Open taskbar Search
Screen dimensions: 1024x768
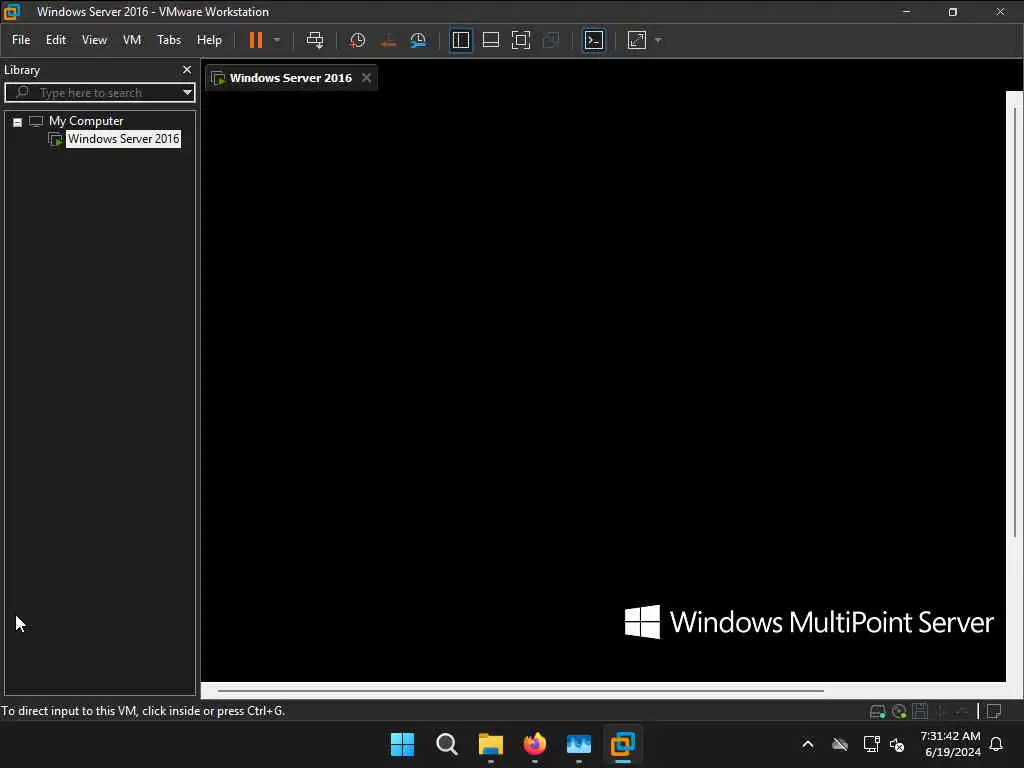point(447,744)
